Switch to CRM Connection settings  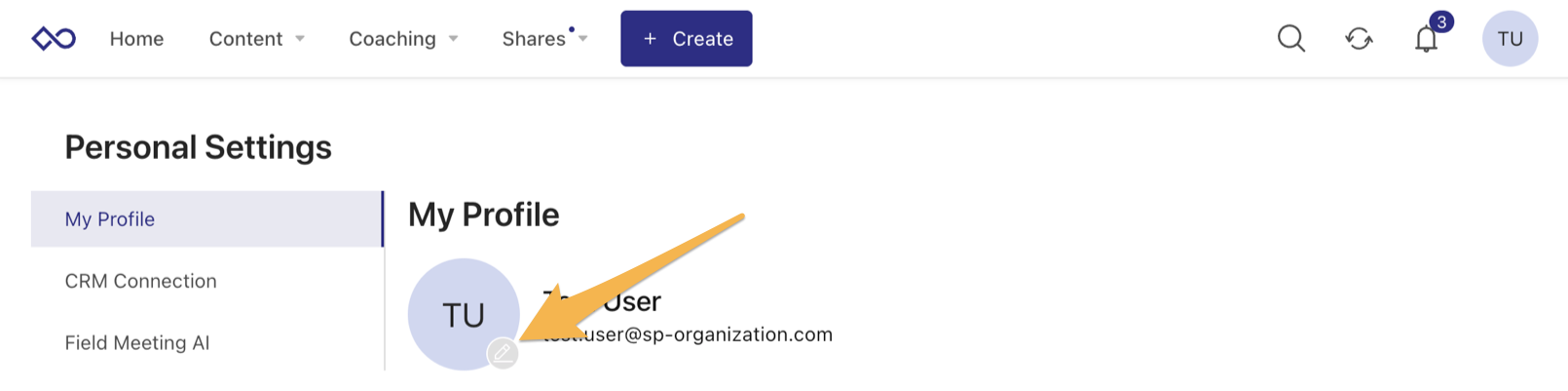pyautogui.click(x=140, y=281)
